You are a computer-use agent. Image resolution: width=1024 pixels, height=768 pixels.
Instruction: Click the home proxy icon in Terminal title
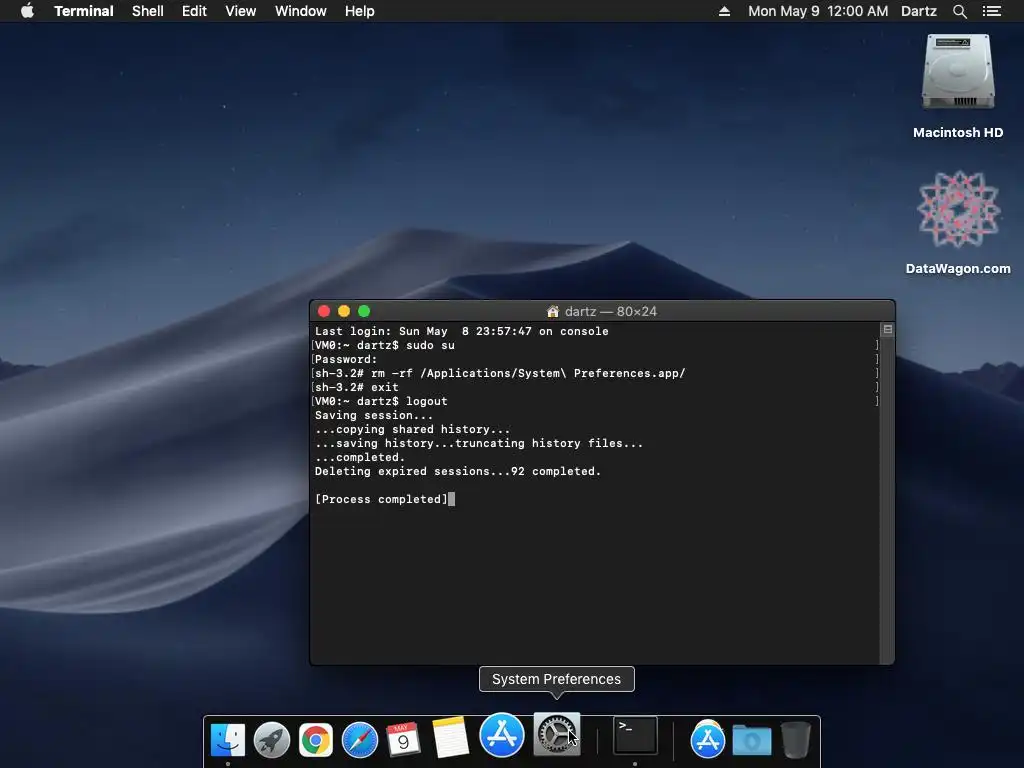point(552,312)
